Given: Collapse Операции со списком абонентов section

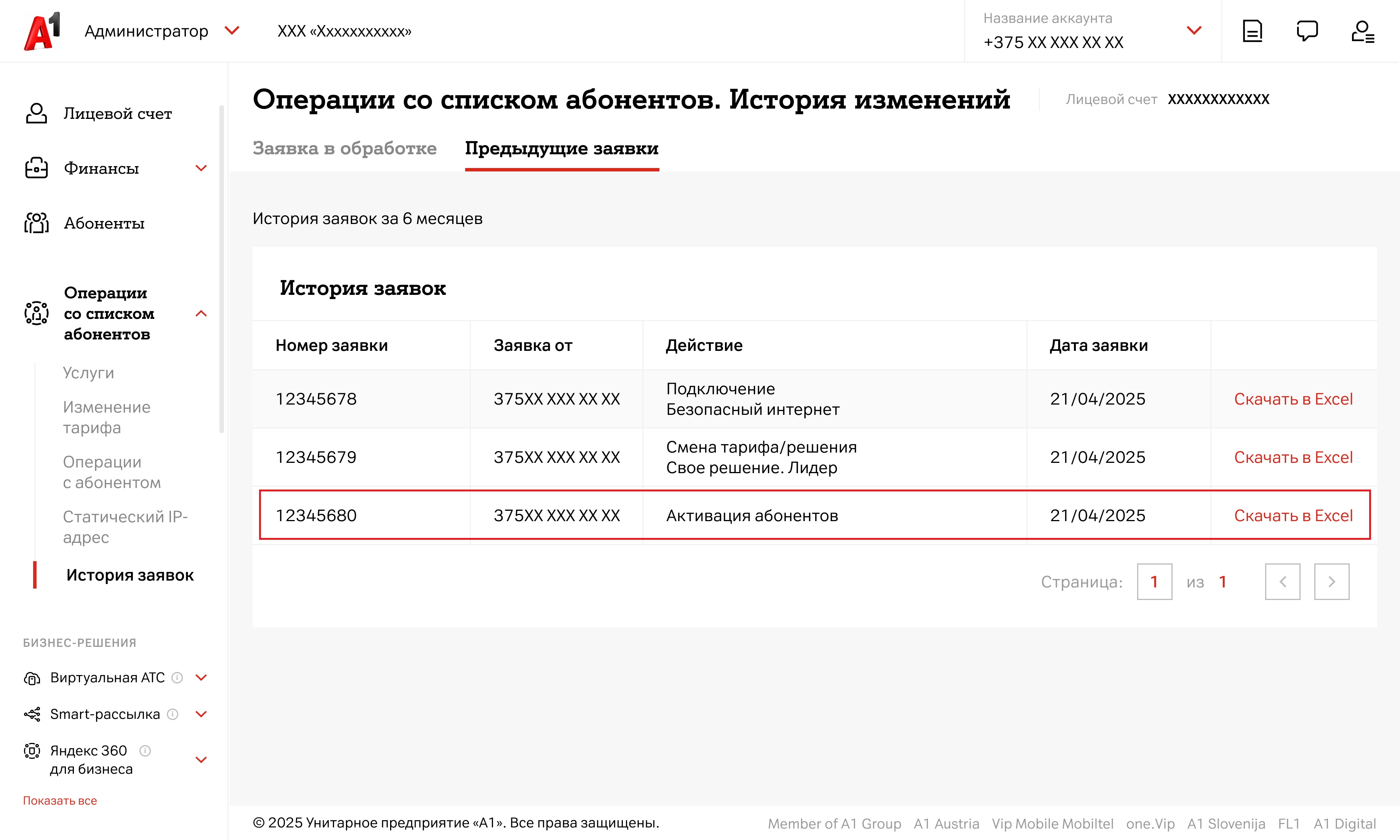Looking at the screenshot, I should pos(201,314).
